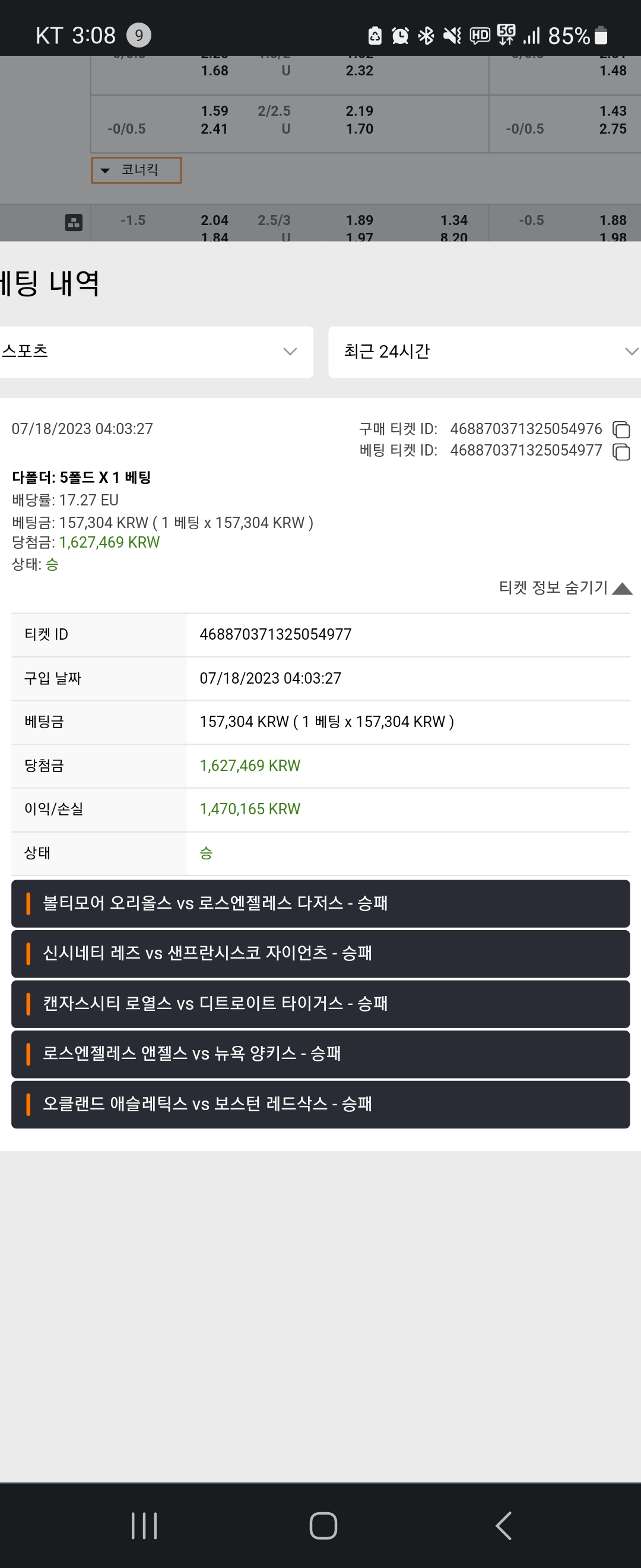
Task: Select the 2.19 odds for 2/2.5 line
Action: coord(360,111)
